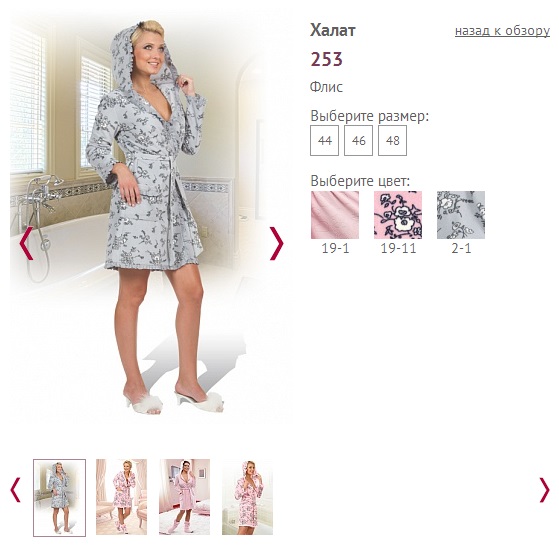559x545 pixels.
Task: Choose size 46
Action: [x=358, y=140]
